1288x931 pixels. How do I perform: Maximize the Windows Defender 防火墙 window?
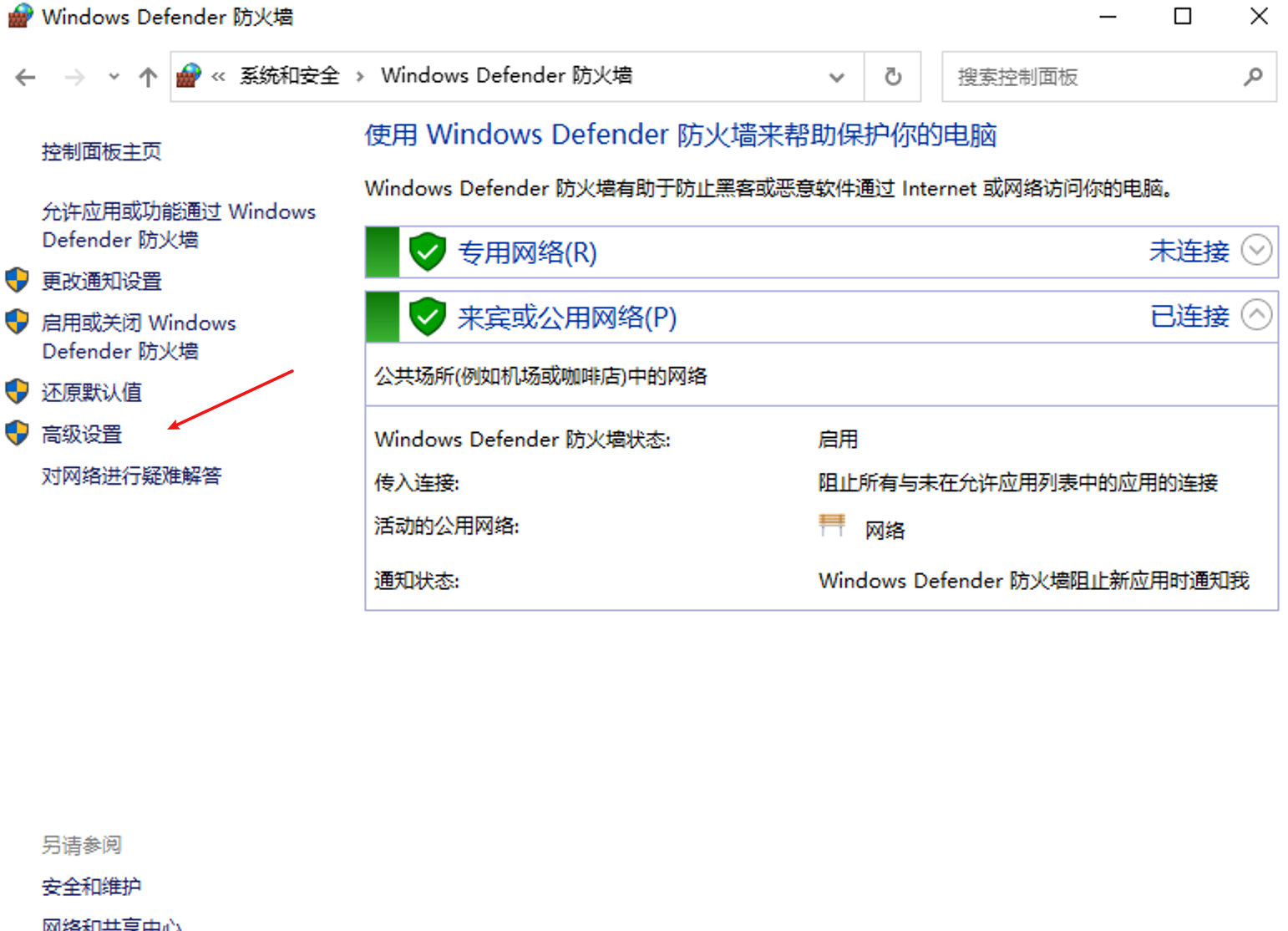[1183, 17]
